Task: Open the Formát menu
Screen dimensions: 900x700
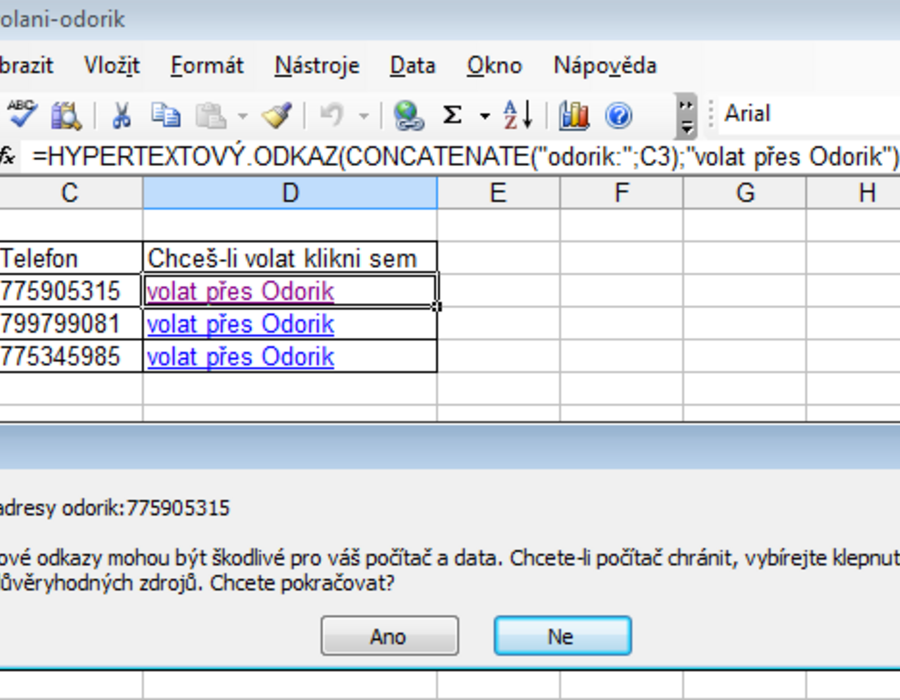Action: click(207, 65)
